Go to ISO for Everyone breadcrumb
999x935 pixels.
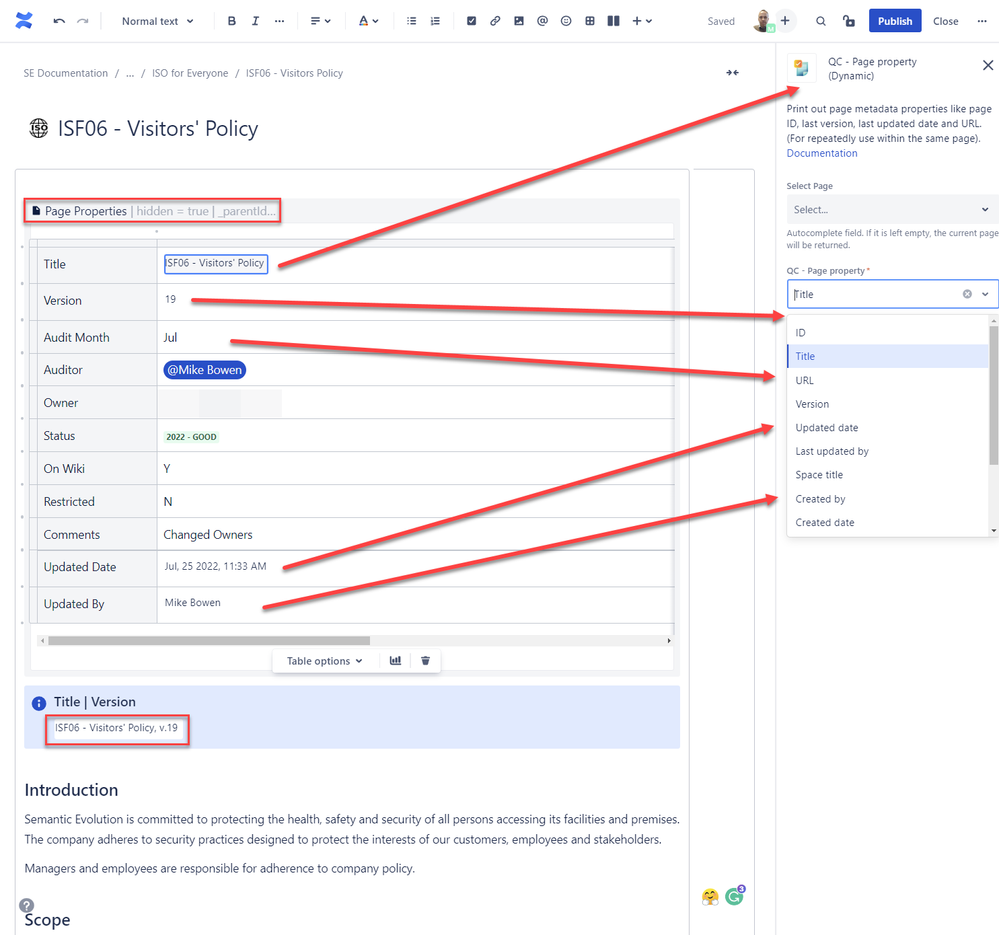[x=190, y=73]
